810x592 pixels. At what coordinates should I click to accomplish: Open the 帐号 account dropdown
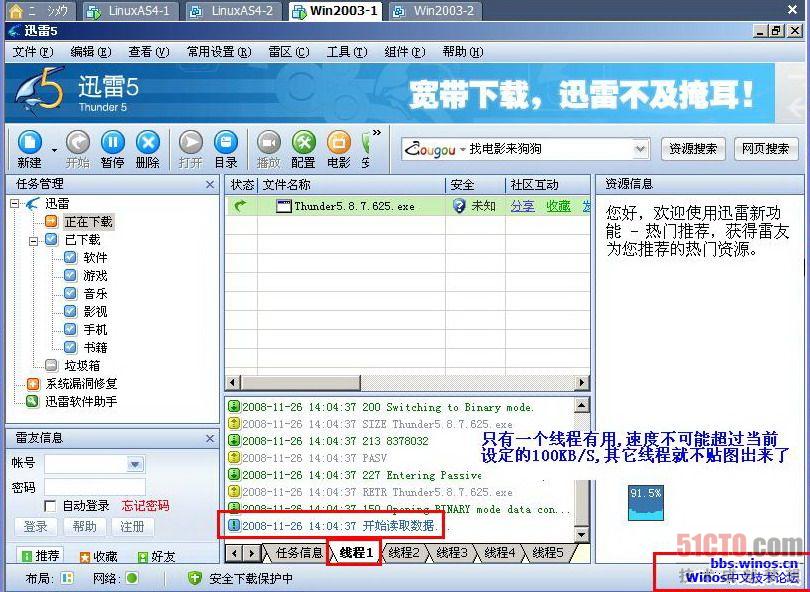pyautogui.click(x=135, y=464)
